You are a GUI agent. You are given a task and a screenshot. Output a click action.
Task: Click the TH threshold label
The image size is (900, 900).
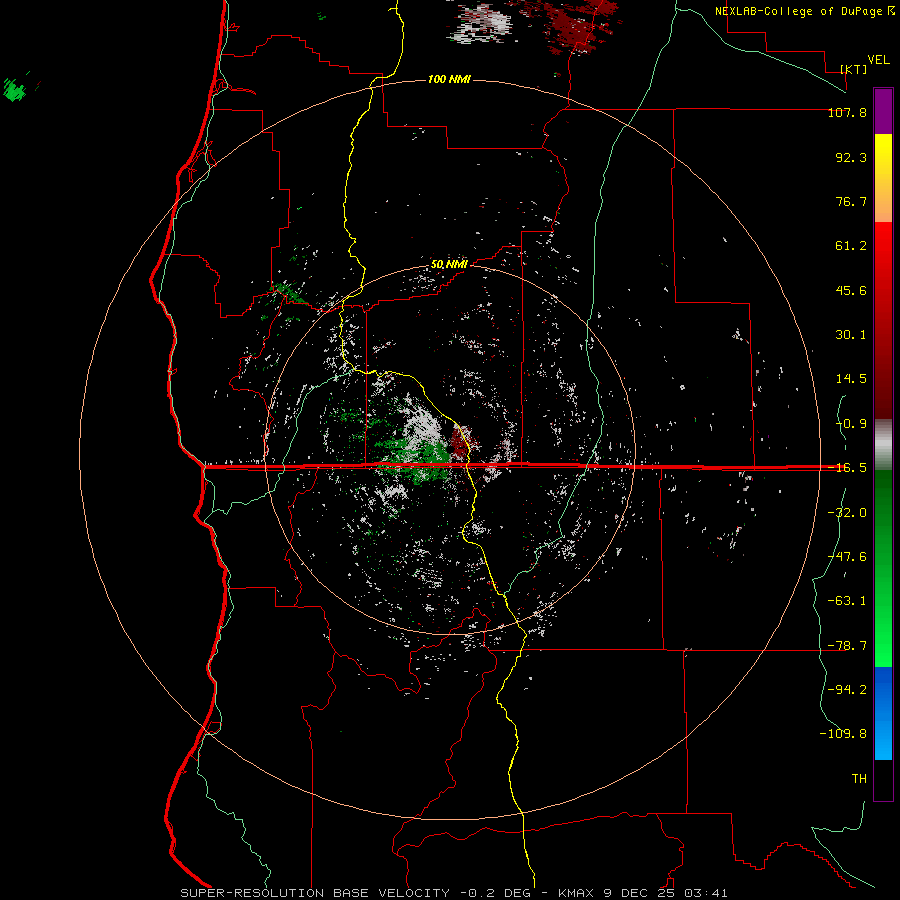click(859, 778)
